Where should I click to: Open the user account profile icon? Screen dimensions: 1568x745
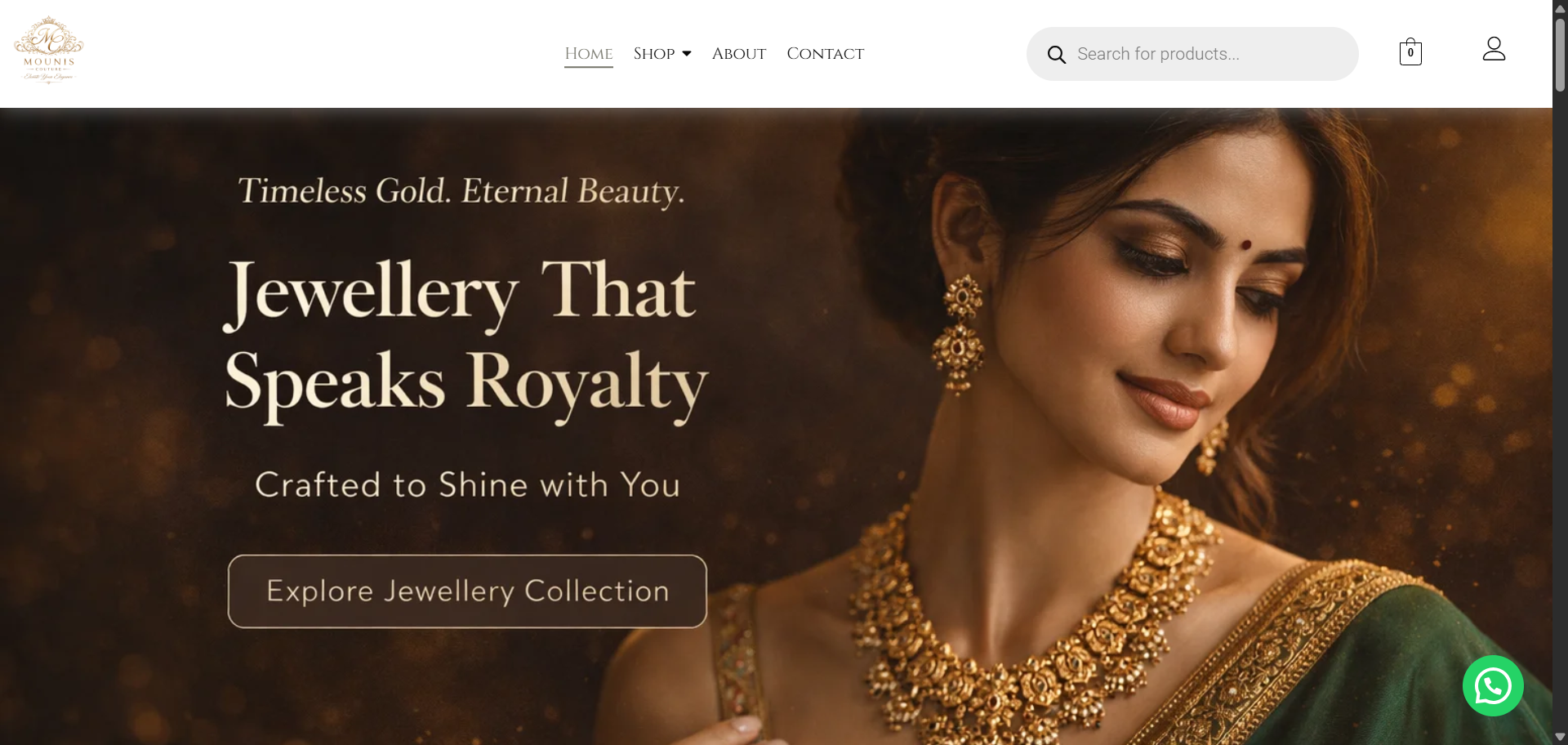click(1494, 49)
